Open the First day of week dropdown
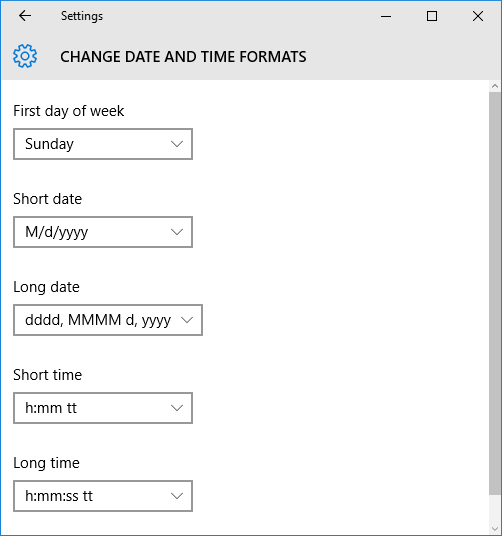502x536 pixels. [103, 144]
